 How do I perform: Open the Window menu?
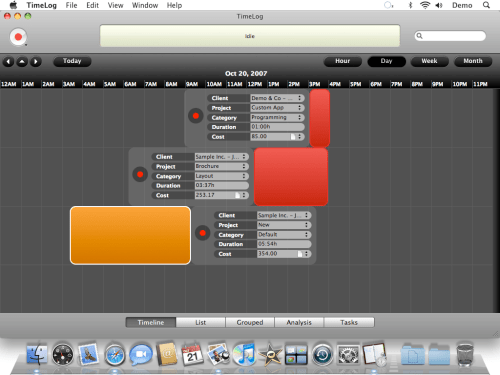pyautogui.click(x=145, y=5)
